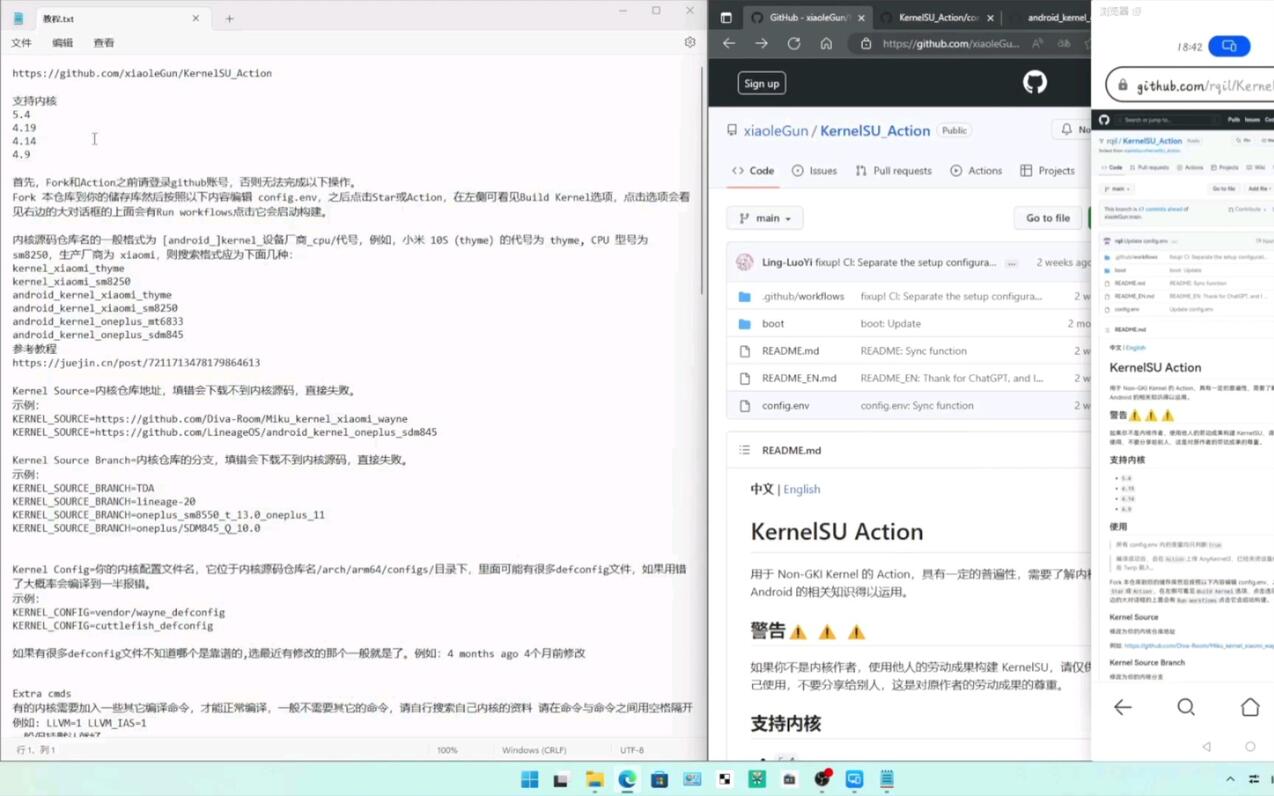Open the 文件 menu in Notepad
Viewport: 1274px width, 796px height.
tap(21, 43)
